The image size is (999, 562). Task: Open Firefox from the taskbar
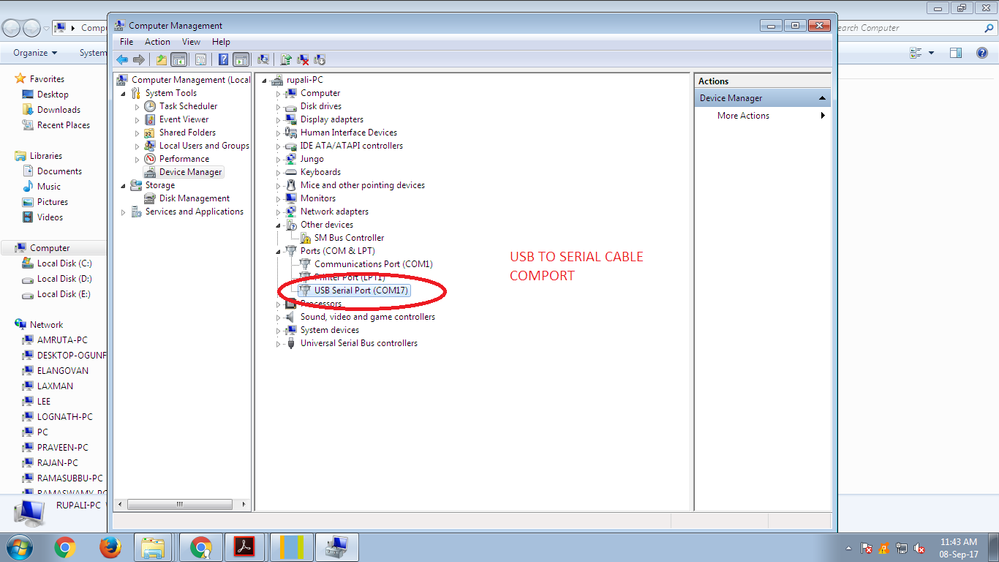coord(110,547)
